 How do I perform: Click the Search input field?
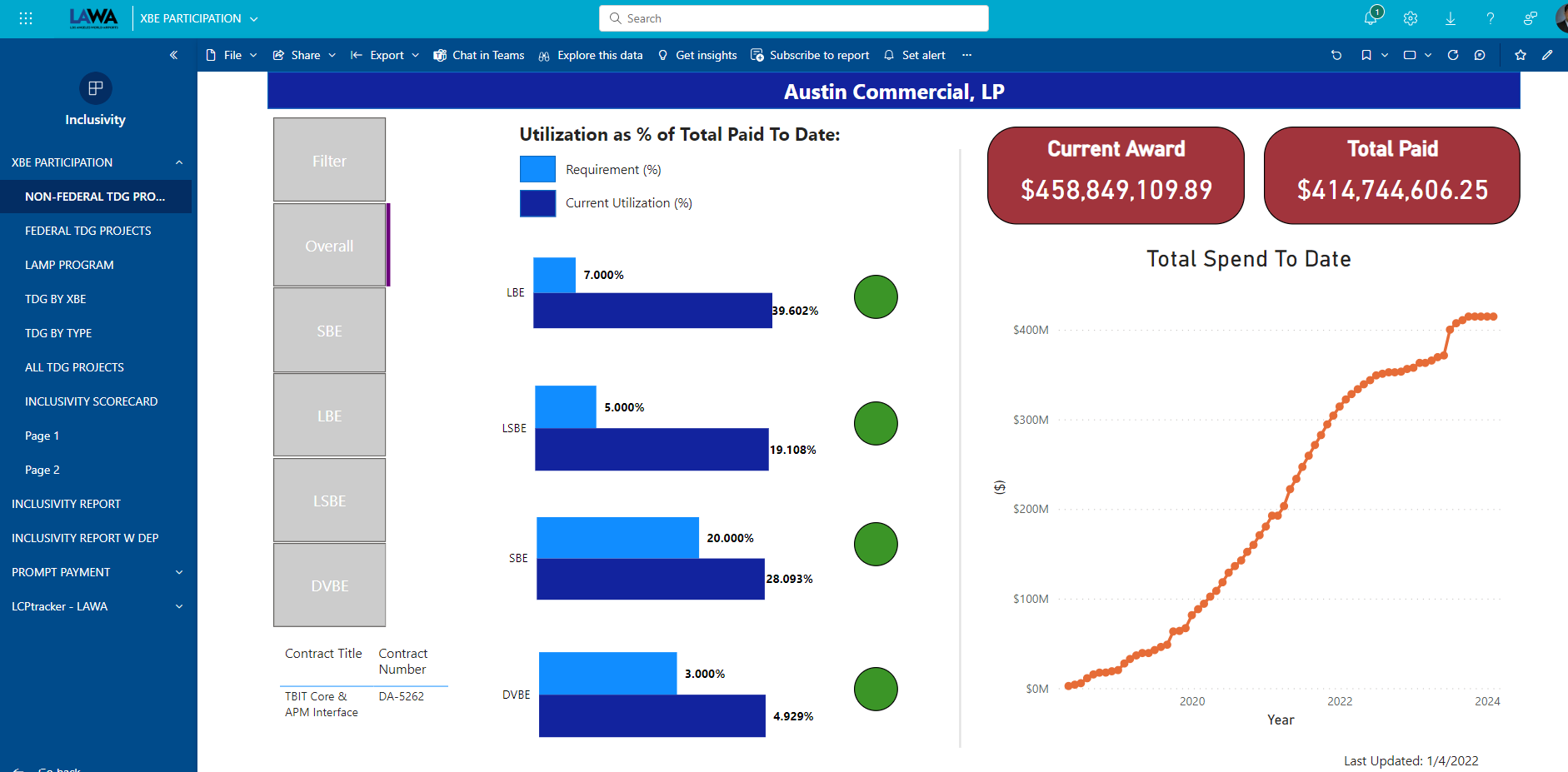791,17
